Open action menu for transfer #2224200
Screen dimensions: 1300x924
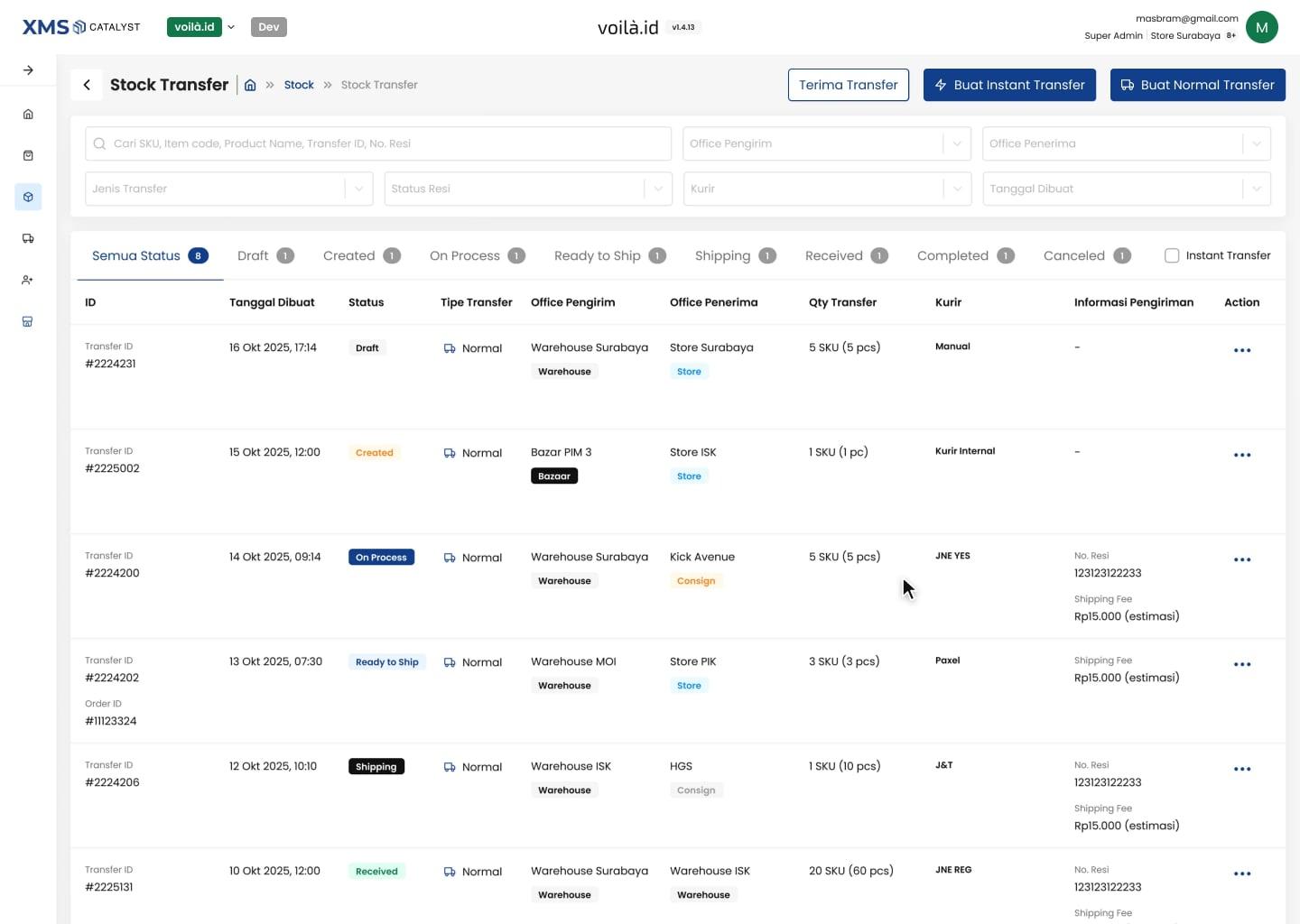click(1242, 559)
